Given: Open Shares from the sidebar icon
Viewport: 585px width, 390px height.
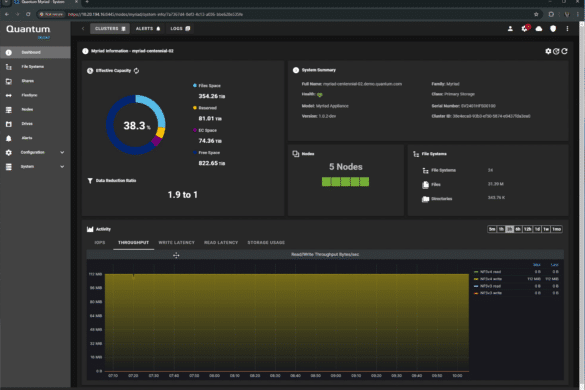Looking at the screenshot, I should (9, 81).
